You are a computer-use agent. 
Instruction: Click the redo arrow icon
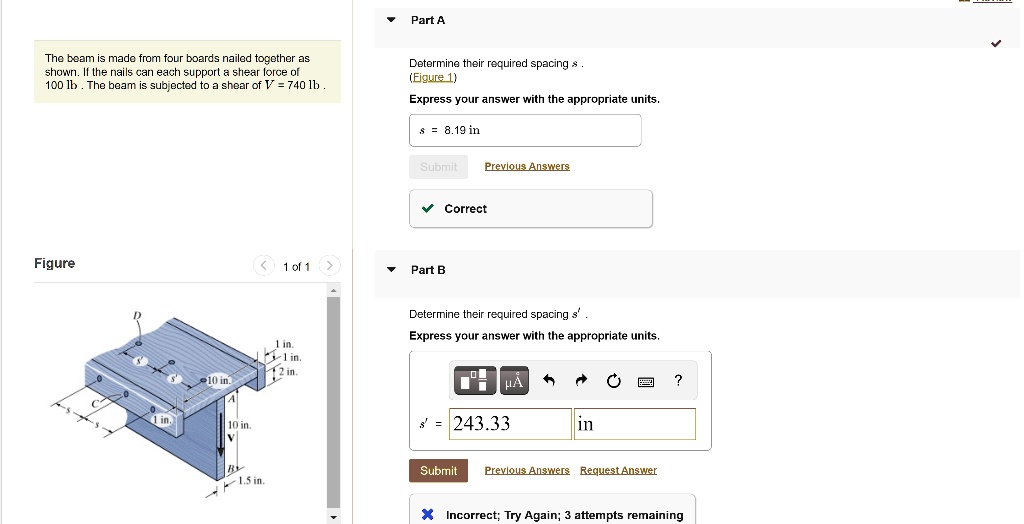[x=581, y=380]
